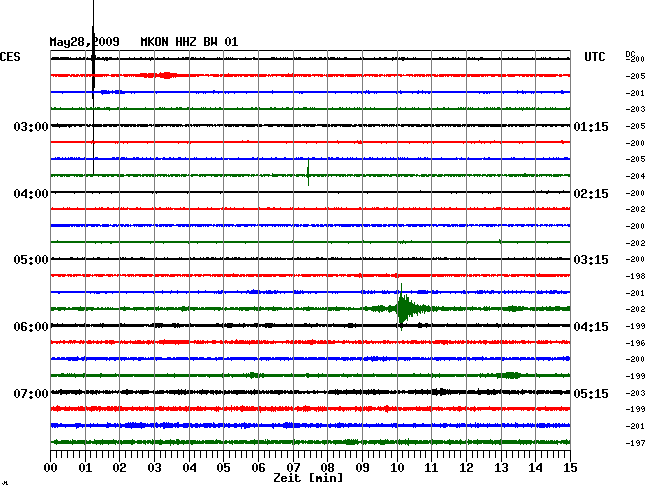Click minute 02 on the time axis
650x494 pixels.
[119, 468]
